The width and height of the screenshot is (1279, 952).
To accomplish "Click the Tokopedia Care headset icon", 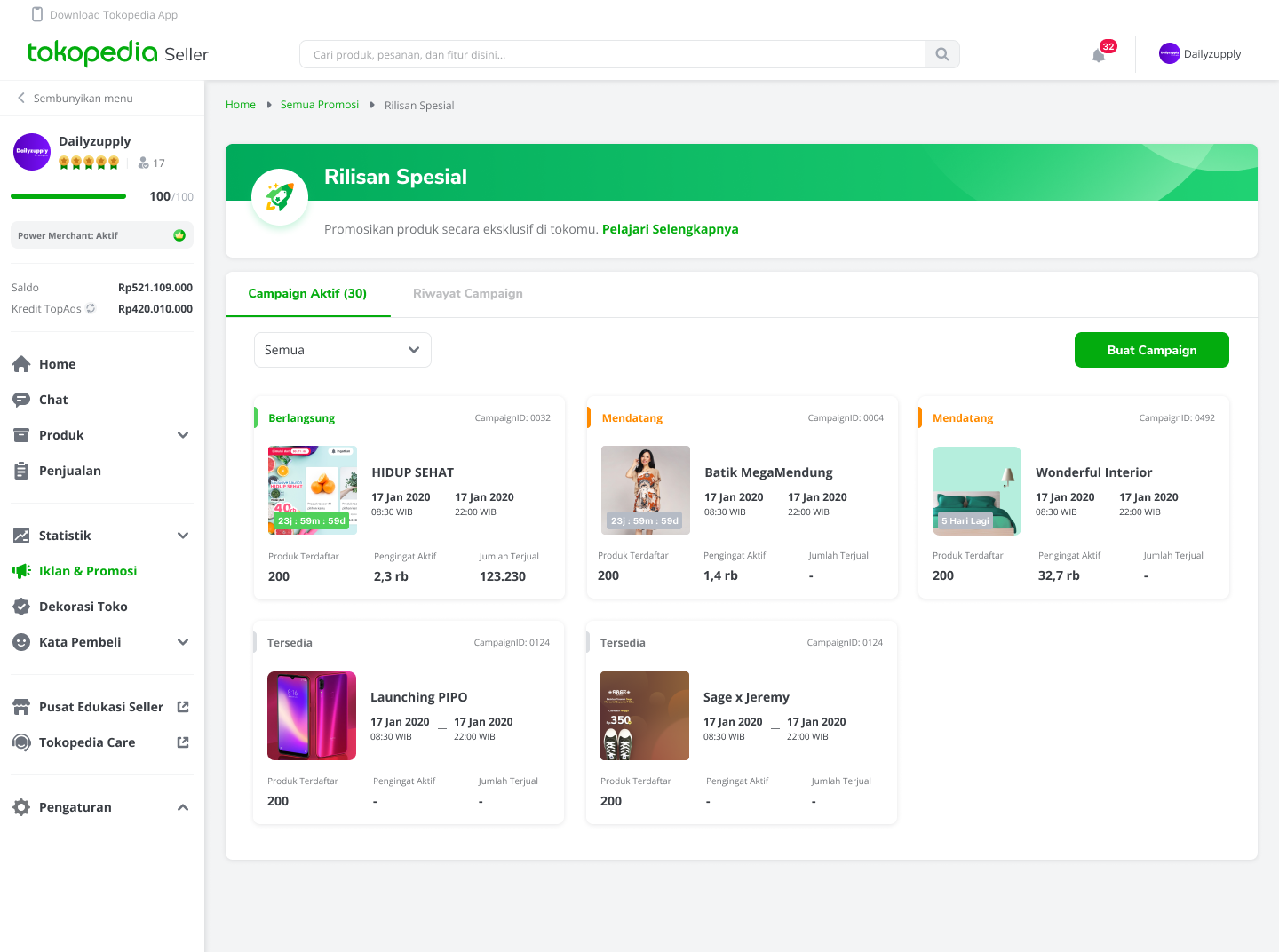I will coord(21,742).
